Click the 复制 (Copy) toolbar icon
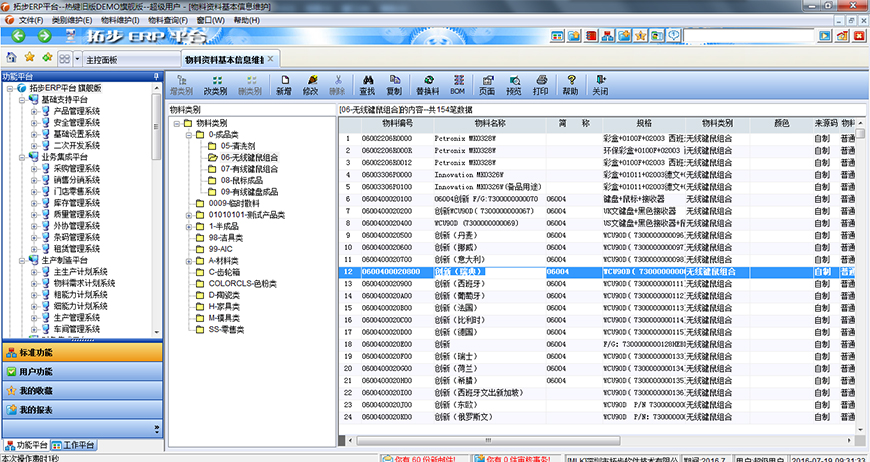The height and width of the screenshot is (462, 870). pos(393,83)
